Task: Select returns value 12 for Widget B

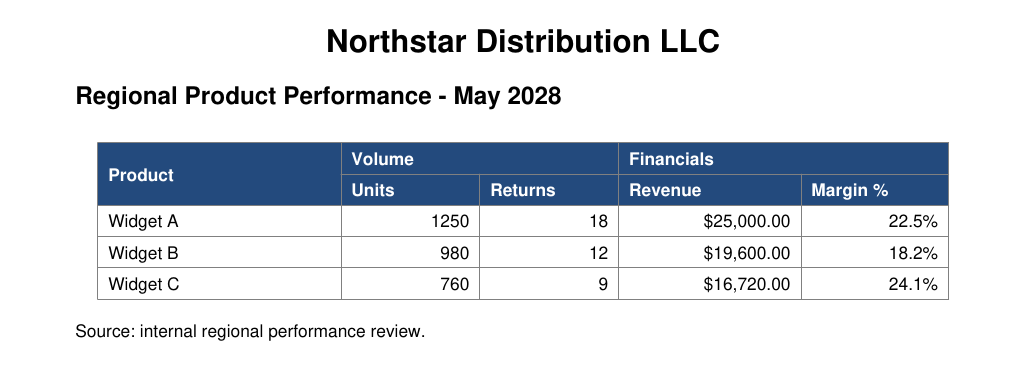Action: (599, 253)
